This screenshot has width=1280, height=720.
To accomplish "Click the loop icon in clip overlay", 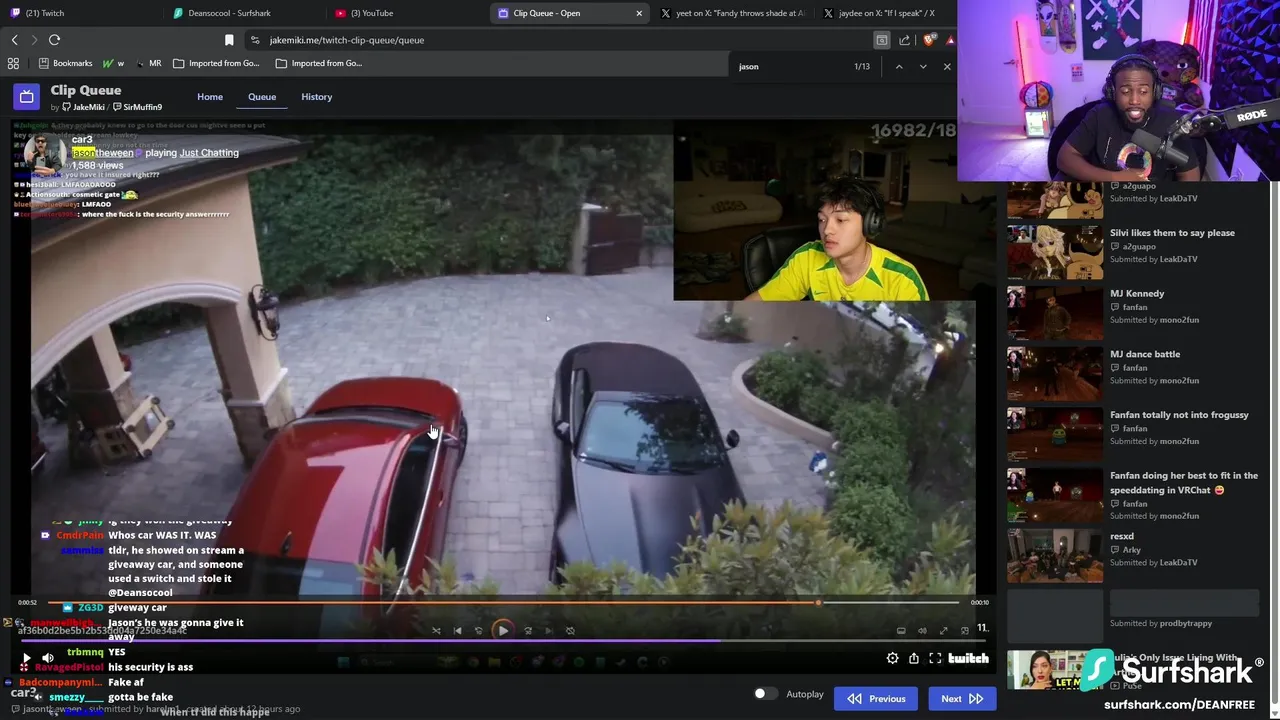I will point(570,631).
